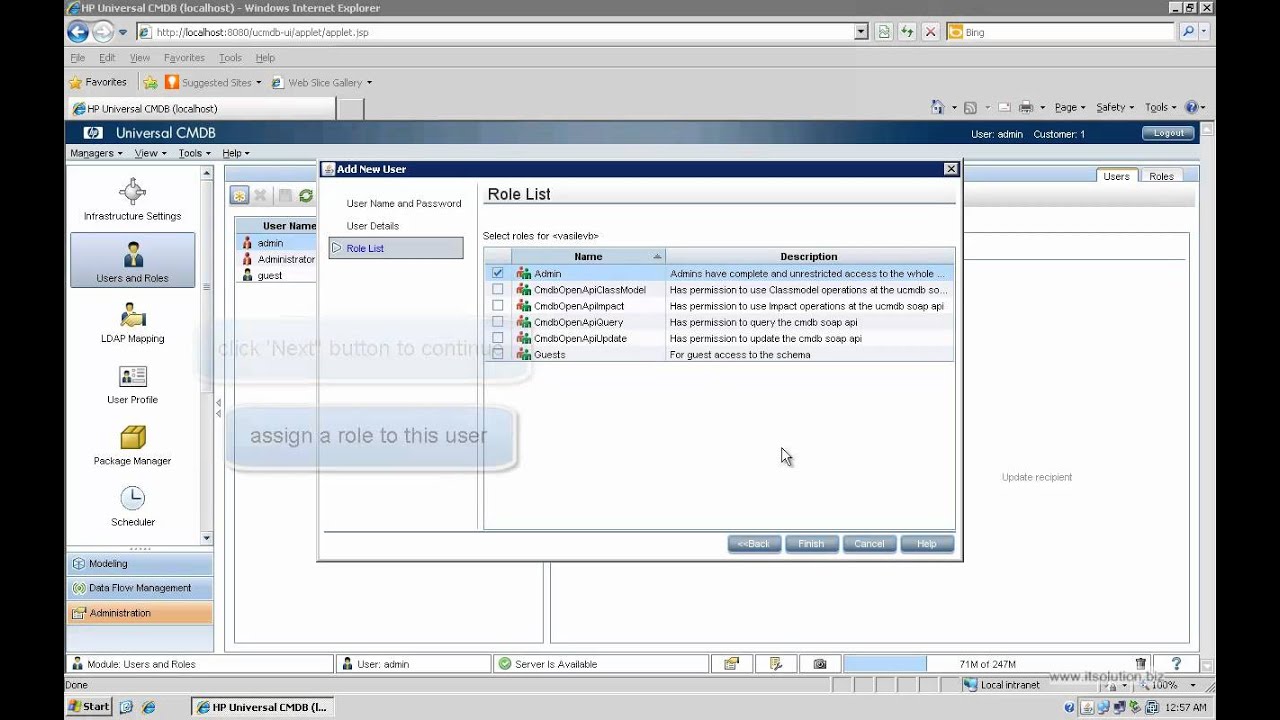1280x720 pixels.
Task: Click IE Print icon in command bar
Action: [1026, 107]
